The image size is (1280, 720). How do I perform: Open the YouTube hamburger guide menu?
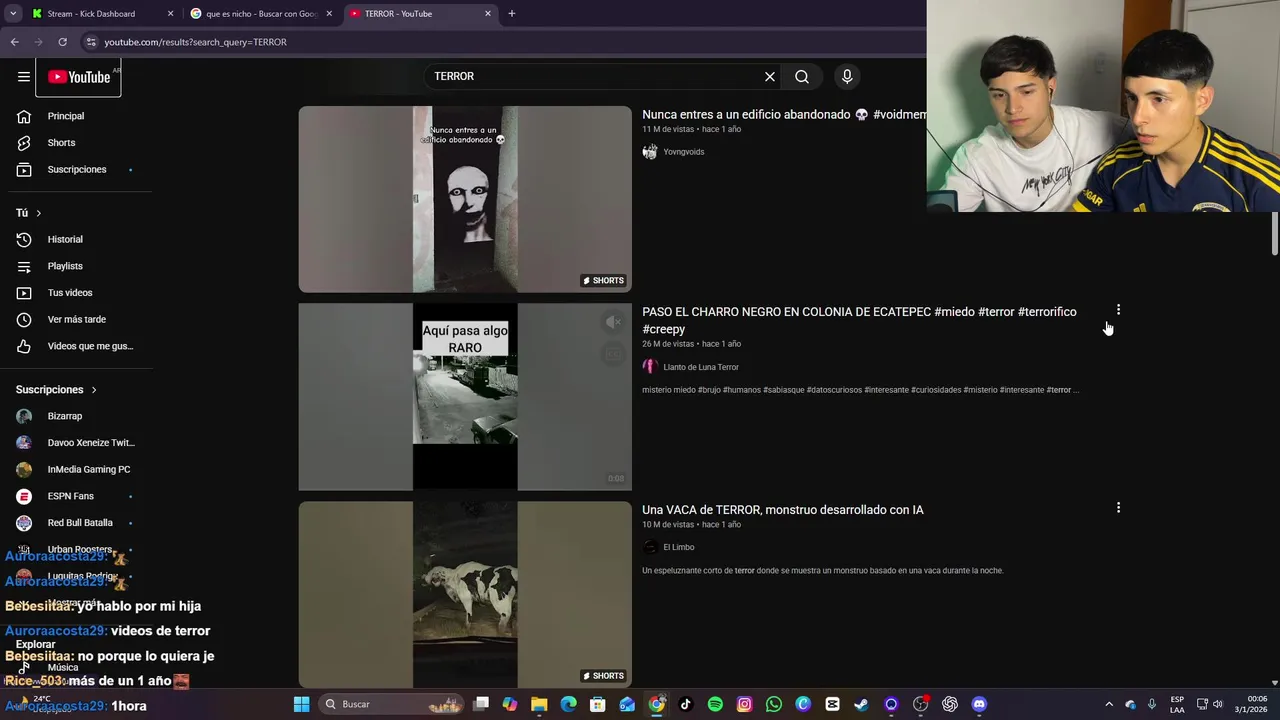pyautogui.click(x=24, y=77)
